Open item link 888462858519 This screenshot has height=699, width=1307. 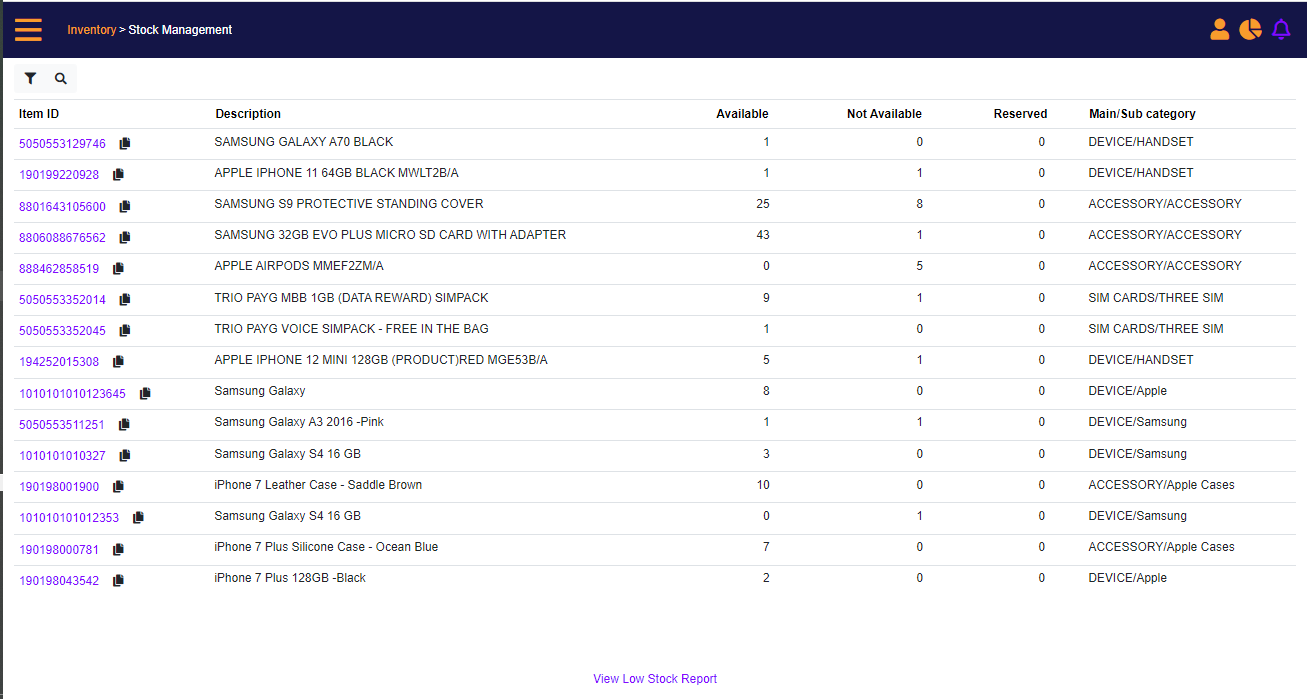tap(59, 269)
